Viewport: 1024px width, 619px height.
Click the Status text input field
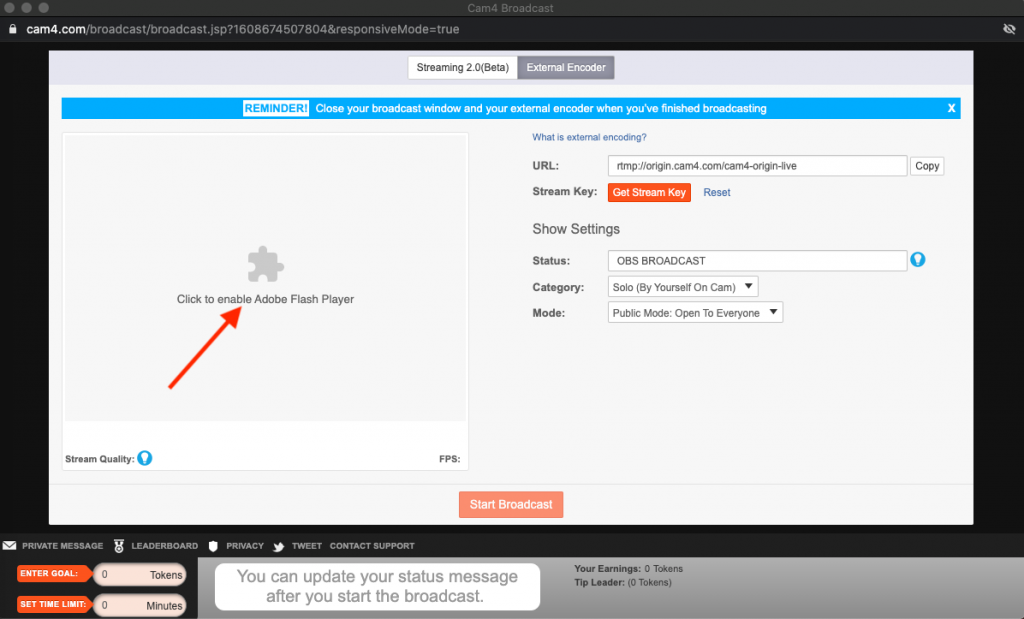pyautogui.click(x=757, y=261)
